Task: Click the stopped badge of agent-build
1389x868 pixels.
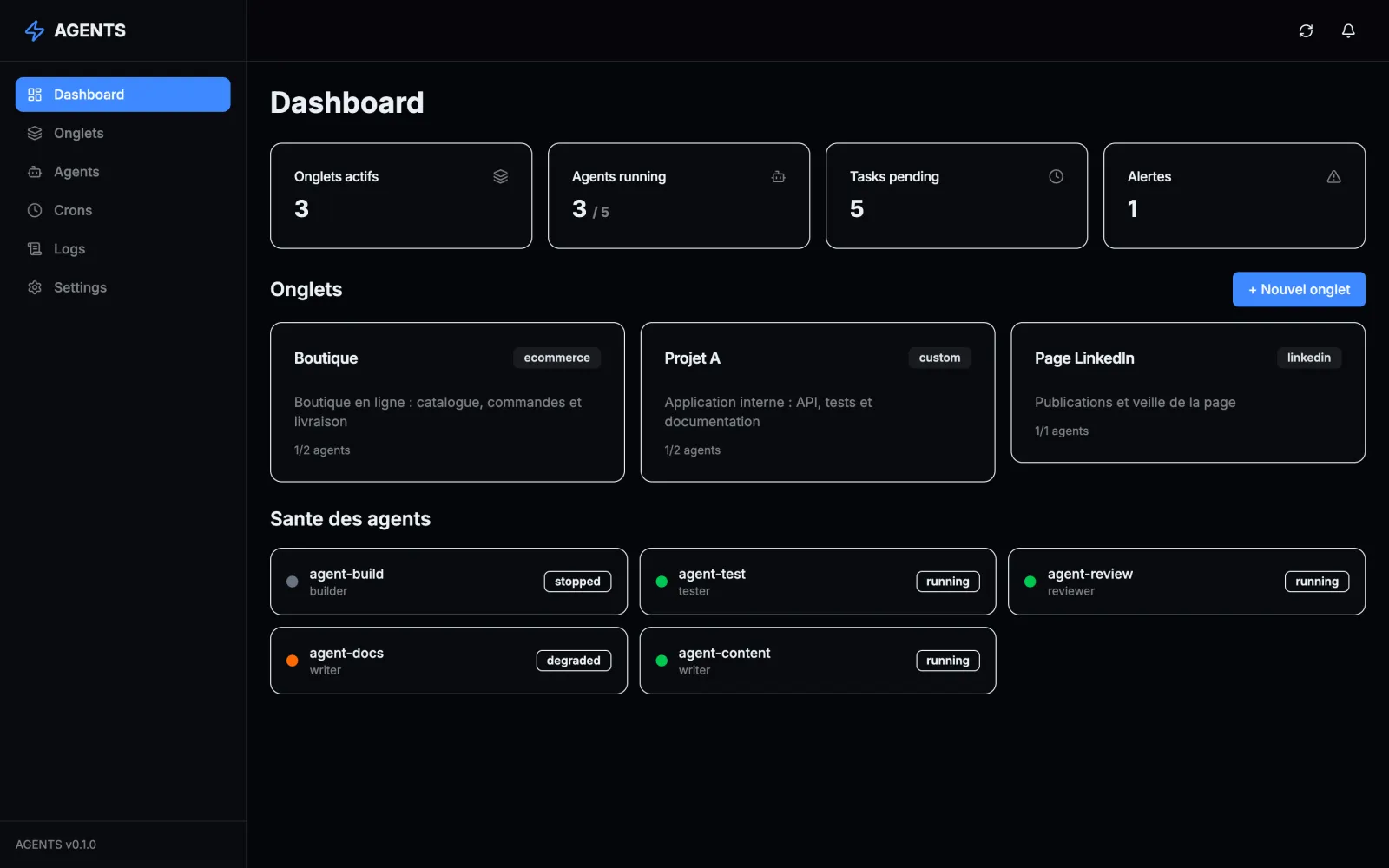Action: (x=577, y=582)
